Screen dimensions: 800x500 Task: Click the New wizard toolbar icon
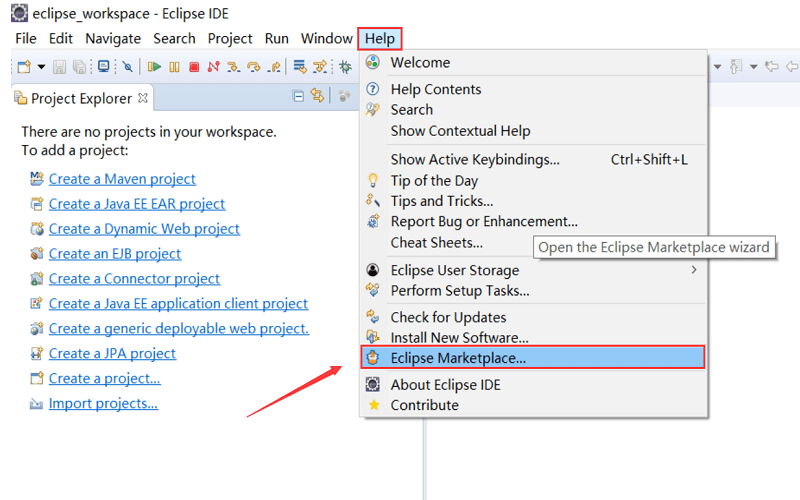pos(24,67)
